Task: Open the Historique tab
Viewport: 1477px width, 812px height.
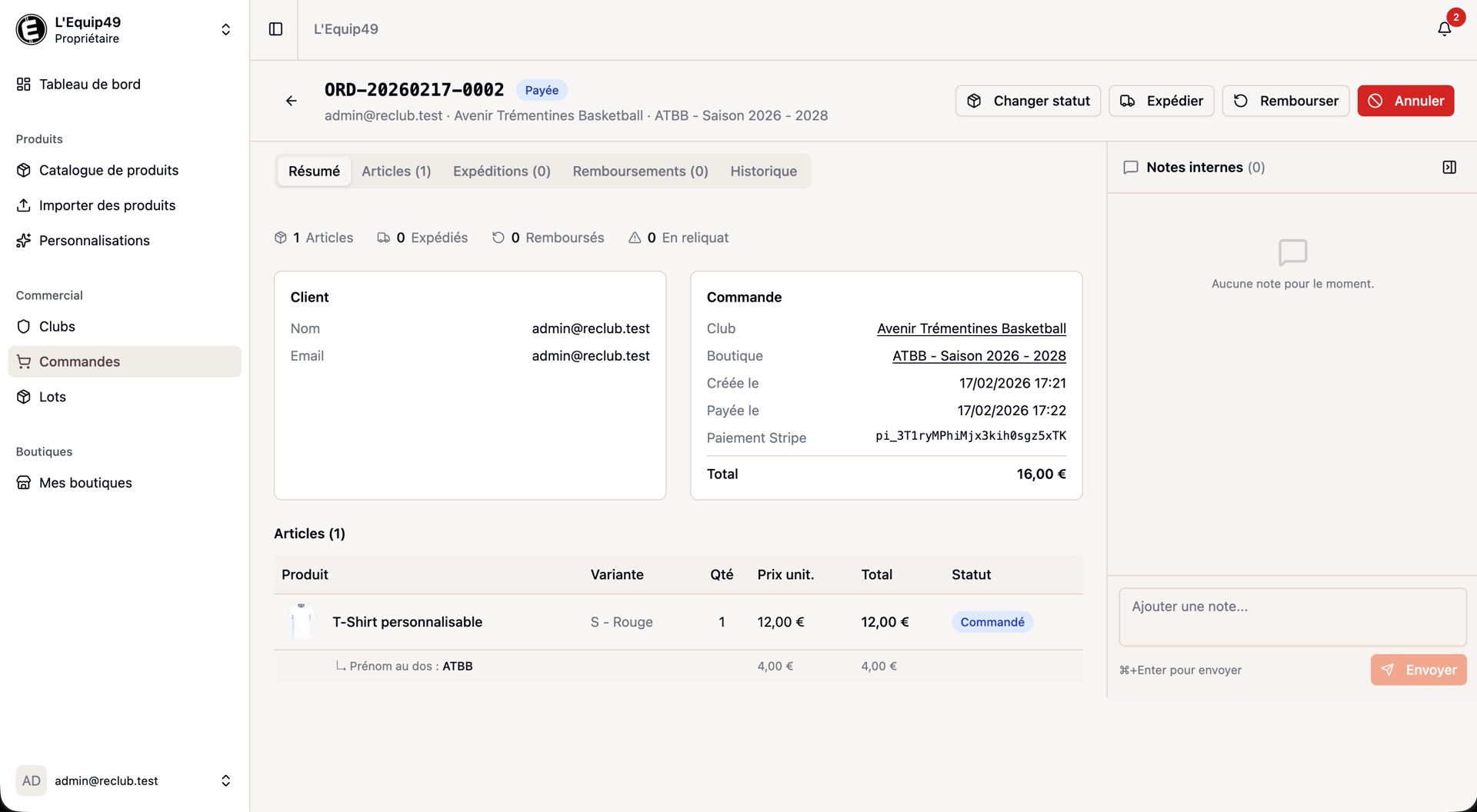Action: tap(763, 171)
